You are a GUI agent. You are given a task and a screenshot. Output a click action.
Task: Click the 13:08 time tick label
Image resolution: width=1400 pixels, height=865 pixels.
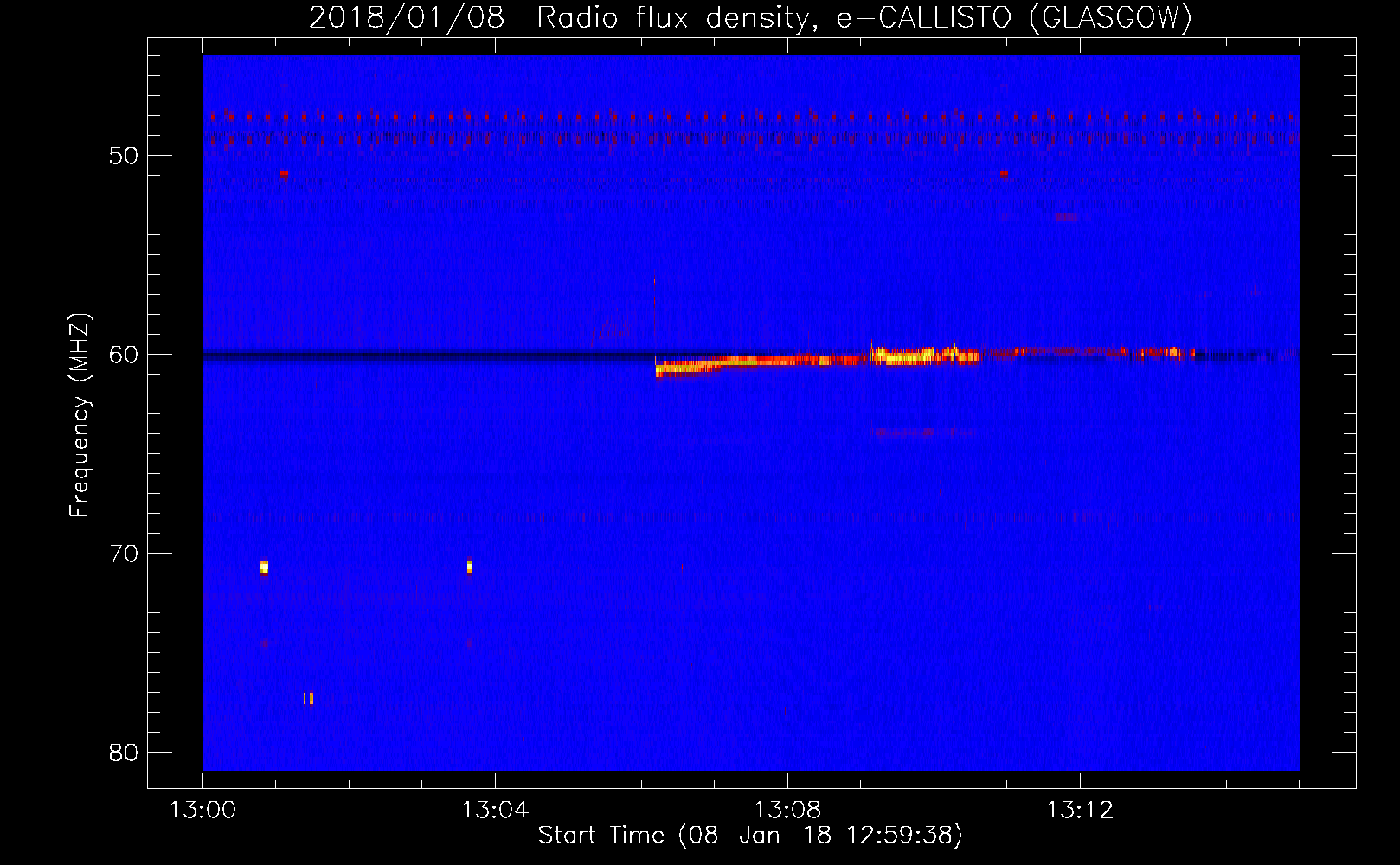787,811
